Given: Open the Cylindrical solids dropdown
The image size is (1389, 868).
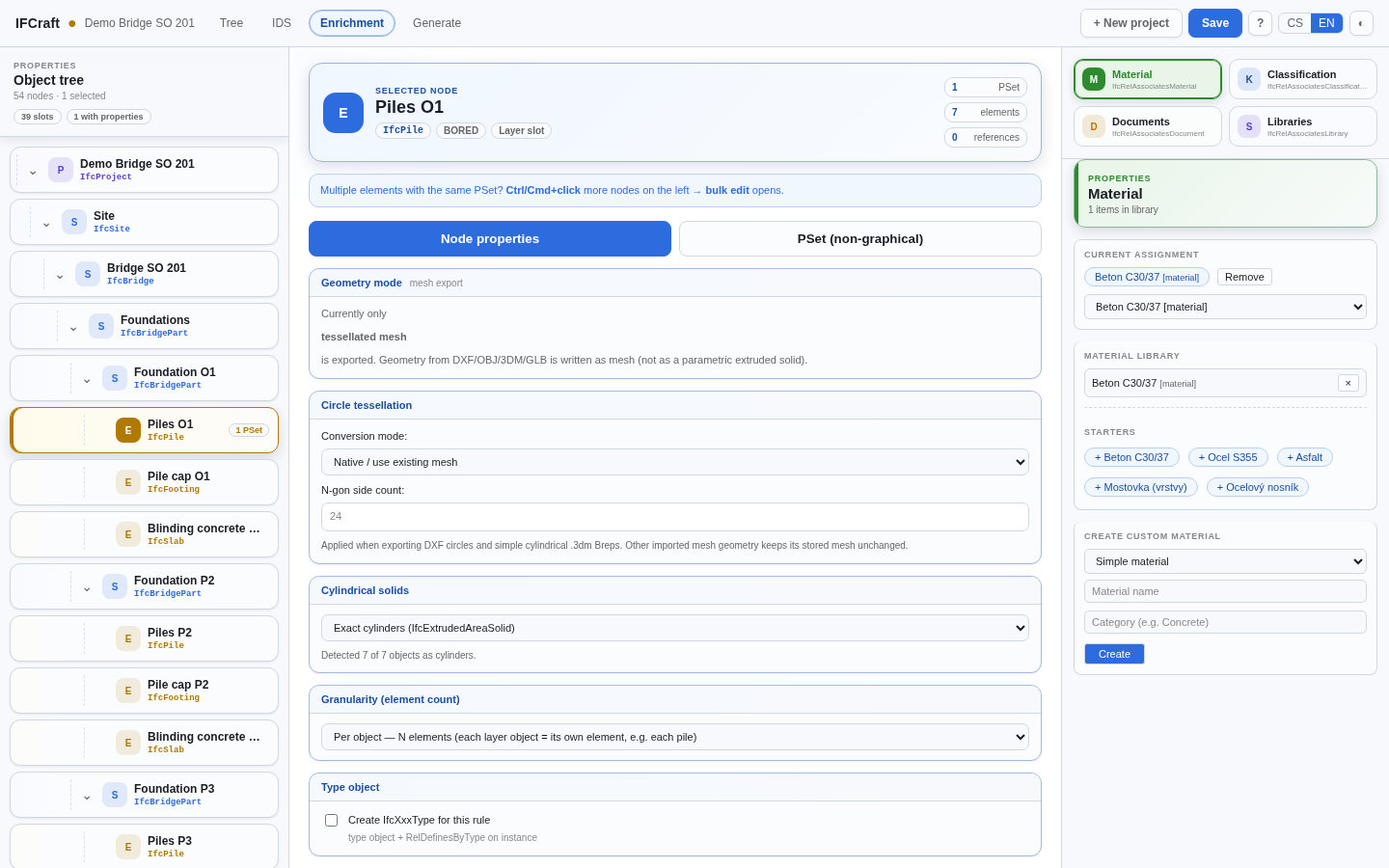Looking at the screenshot, I should point(675,628).
